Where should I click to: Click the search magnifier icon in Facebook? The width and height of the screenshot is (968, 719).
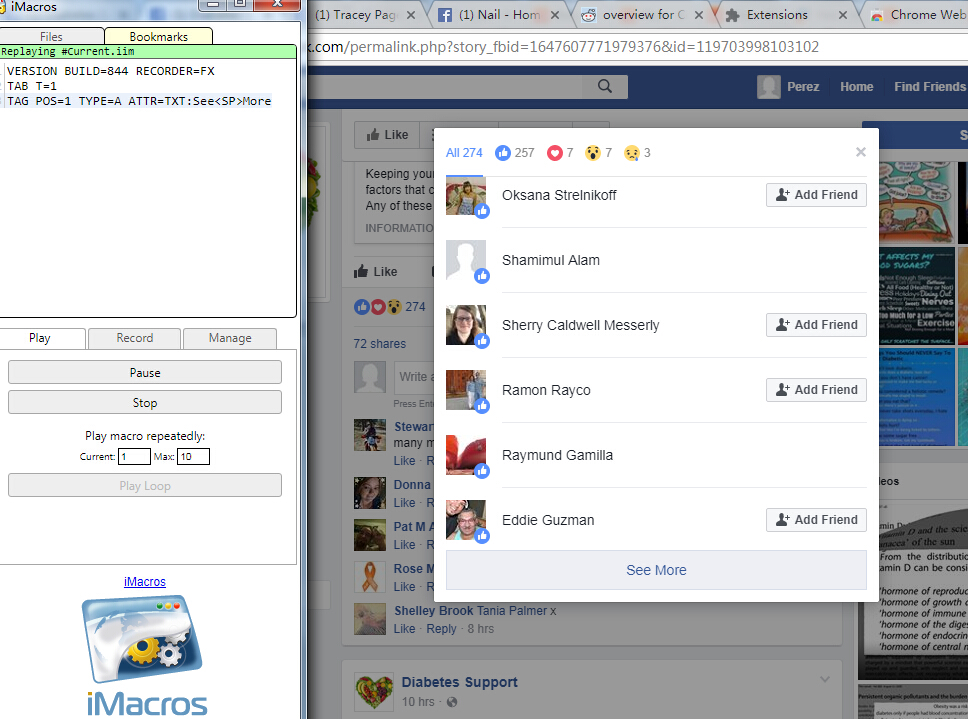(x=604, y=86)
